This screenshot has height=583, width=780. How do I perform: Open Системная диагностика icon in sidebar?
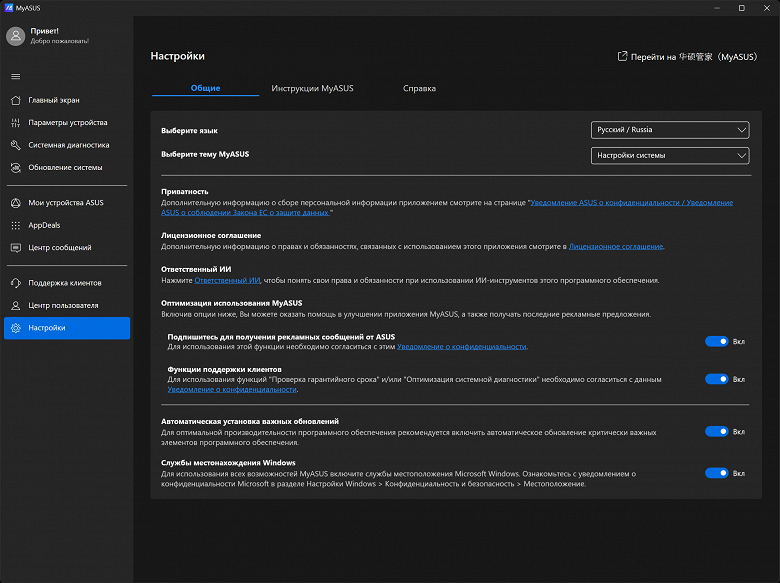coord(15,145)
